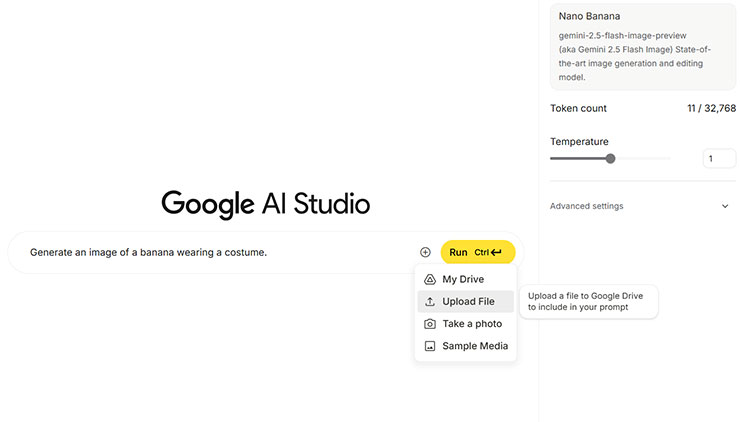
Task: Open the Advanced settings section label
Action: coord(586,206)
